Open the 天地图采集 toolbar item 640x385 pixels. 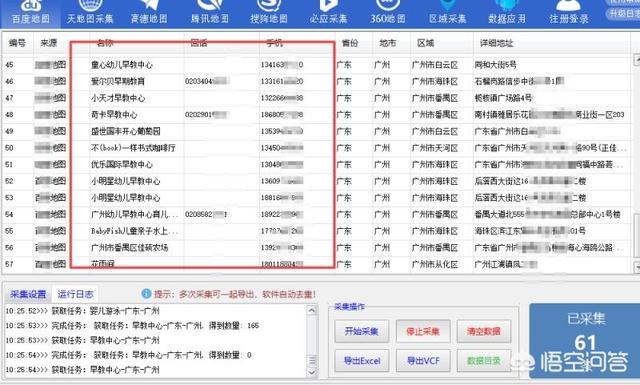(90, 12)
